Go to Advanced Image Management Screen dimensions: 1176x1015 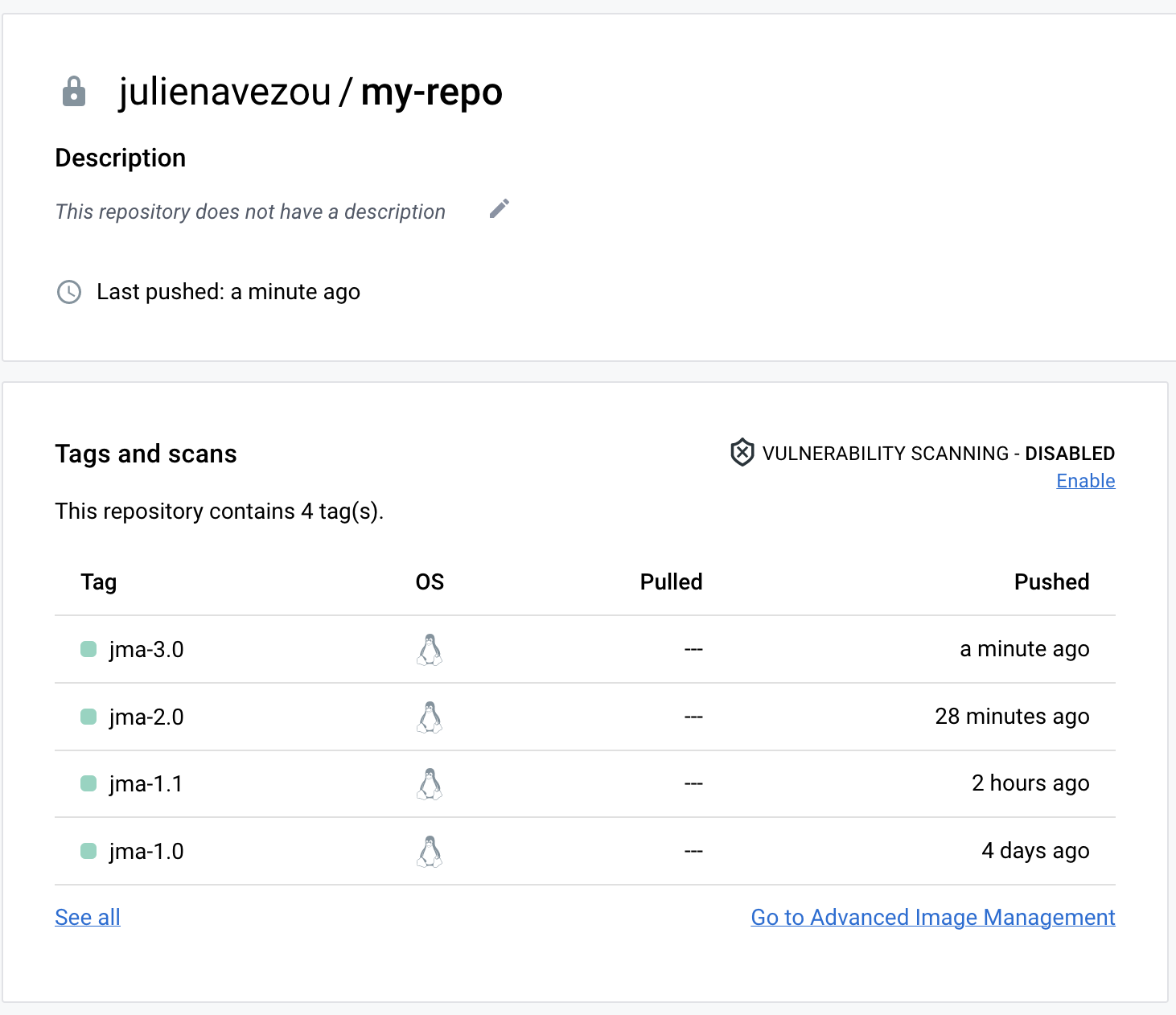point(932,917)
